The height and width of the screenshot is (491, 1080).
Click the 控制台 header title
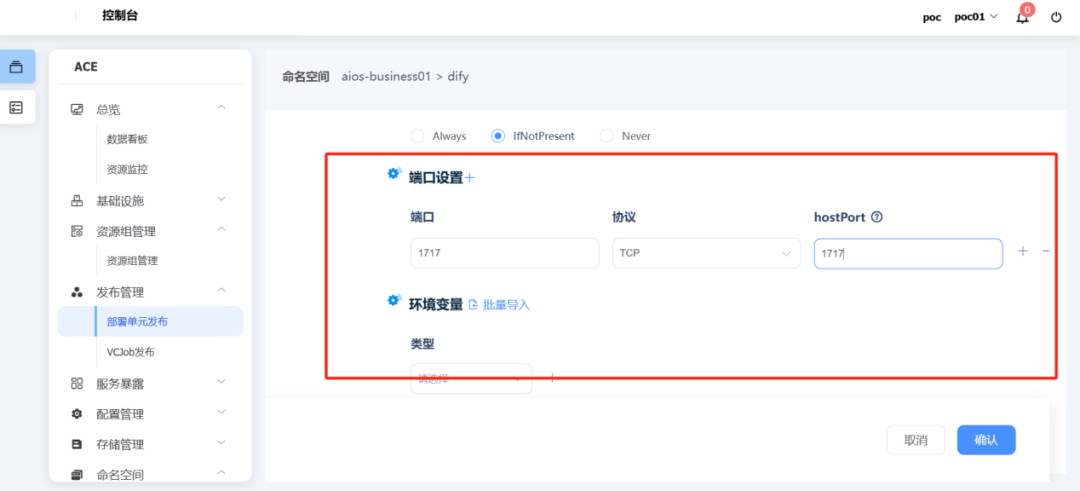click(120, 16)
